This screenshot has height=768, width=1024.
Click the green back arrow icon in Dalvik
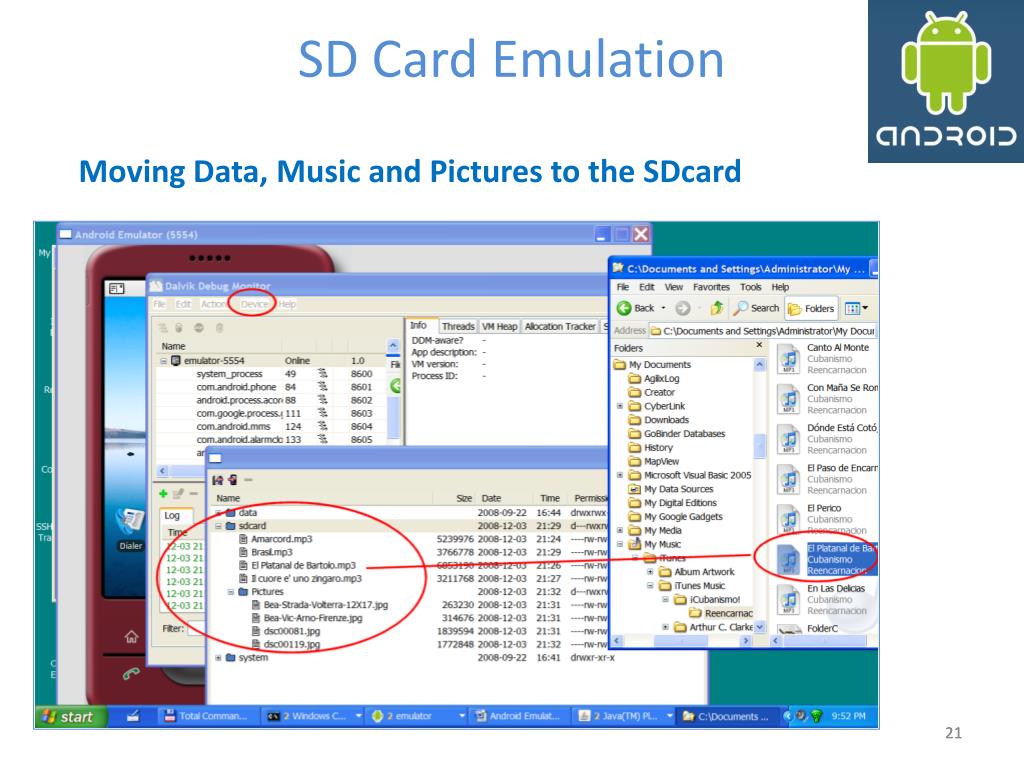coord(396,386)
